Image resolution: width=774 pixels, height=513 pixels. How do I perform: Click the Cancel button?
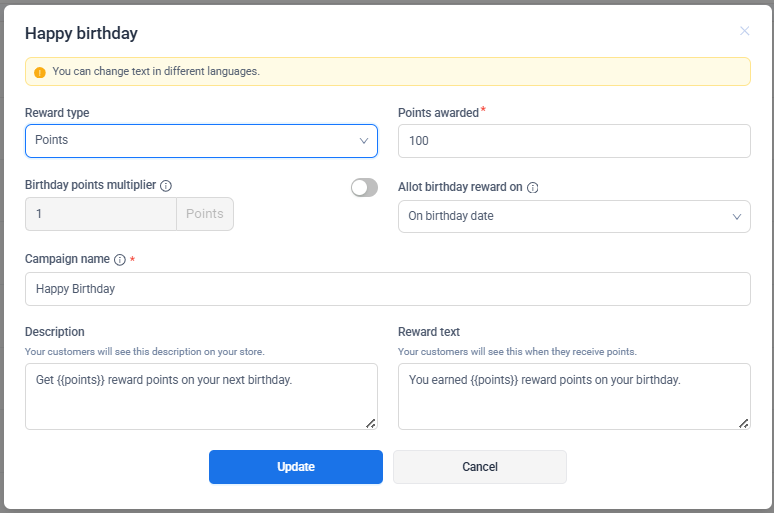[x=479, y=467]
